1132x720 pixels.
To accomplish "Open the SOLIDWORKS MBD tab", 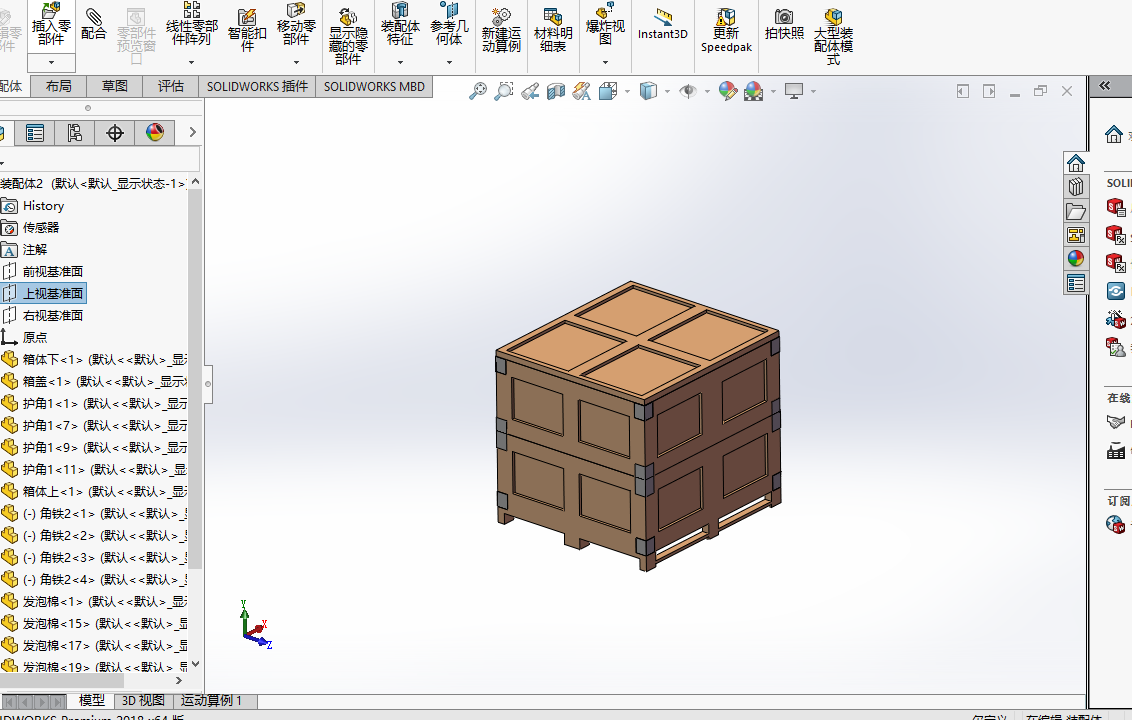I will [x=374, y=87].
